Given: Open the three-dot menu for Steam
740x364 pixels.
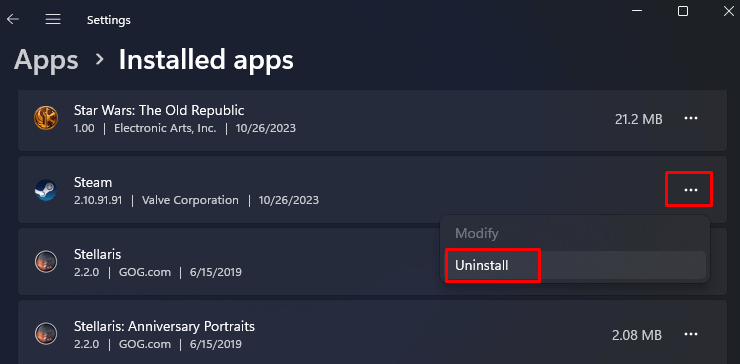Looking at the screenshot, I should (691, 190).
